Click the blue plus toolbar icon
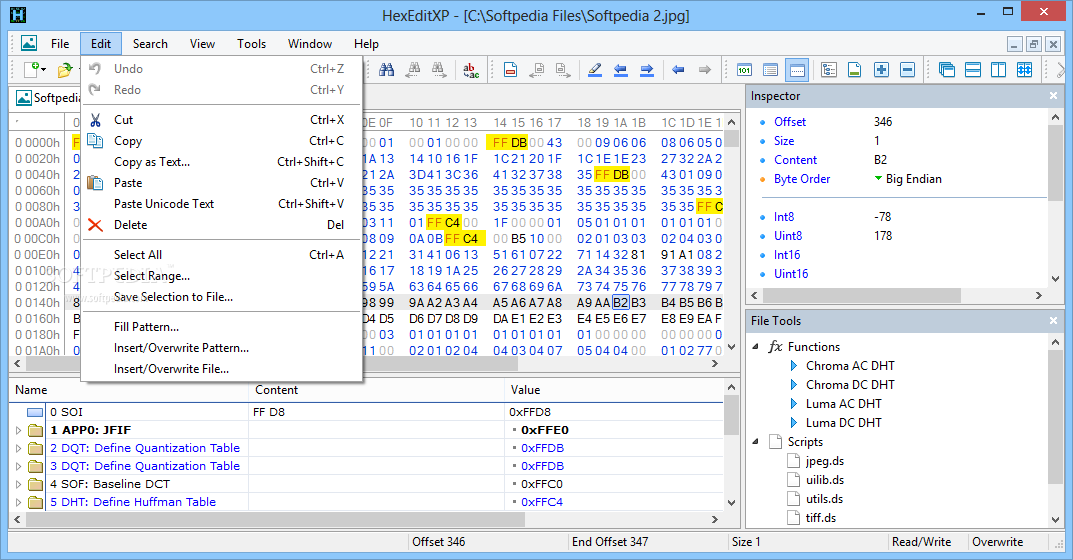1073x560 pixels. pos(881,70)
